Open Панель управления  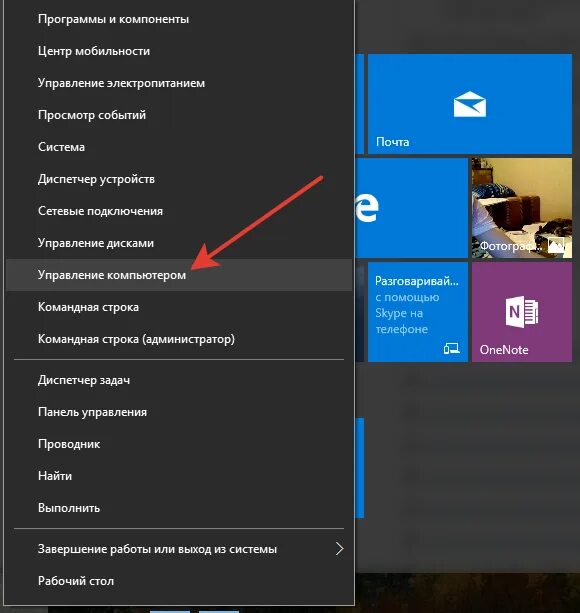point(179,412)
